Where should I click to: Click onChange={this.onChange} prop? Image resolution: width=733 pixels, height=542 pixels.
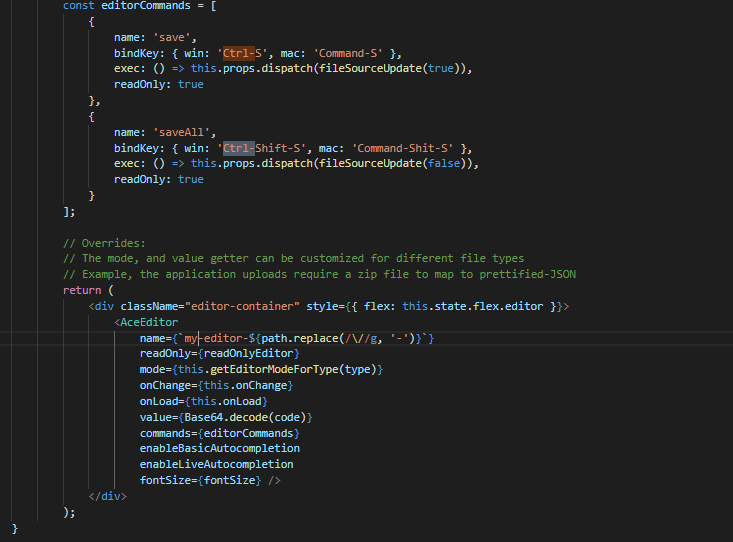[216, 385]
